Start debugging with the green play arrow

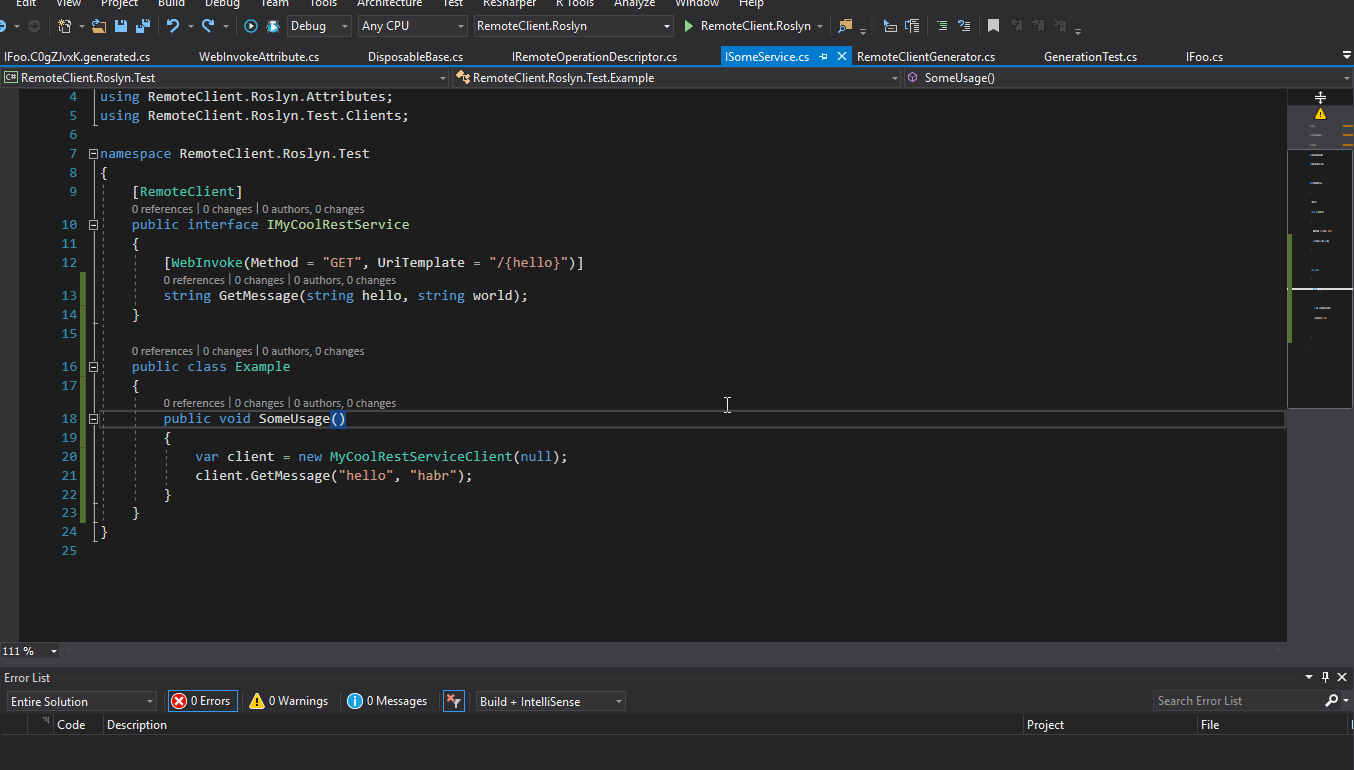tap(688, 26)
